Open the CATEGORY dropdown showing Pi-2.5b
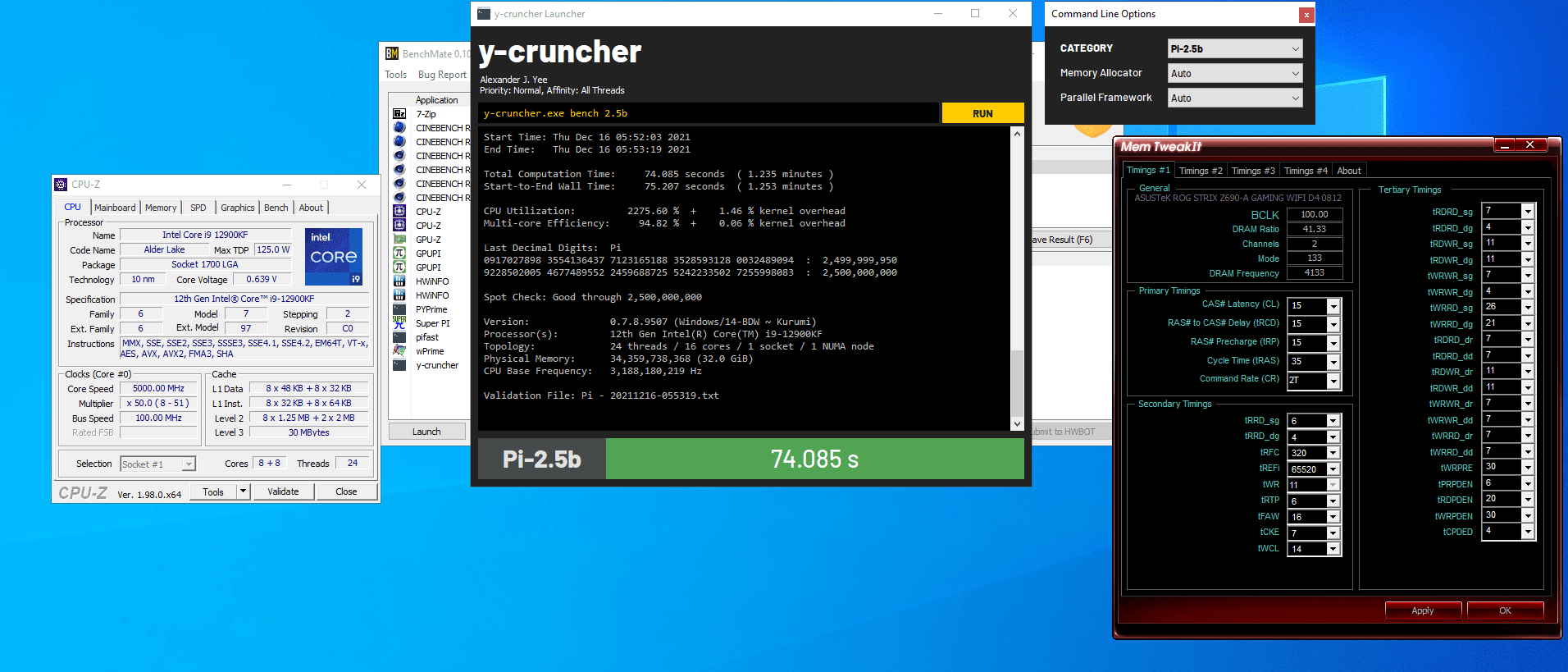This screenshot has height=672, width=1568. click(x=1235, y=48)
